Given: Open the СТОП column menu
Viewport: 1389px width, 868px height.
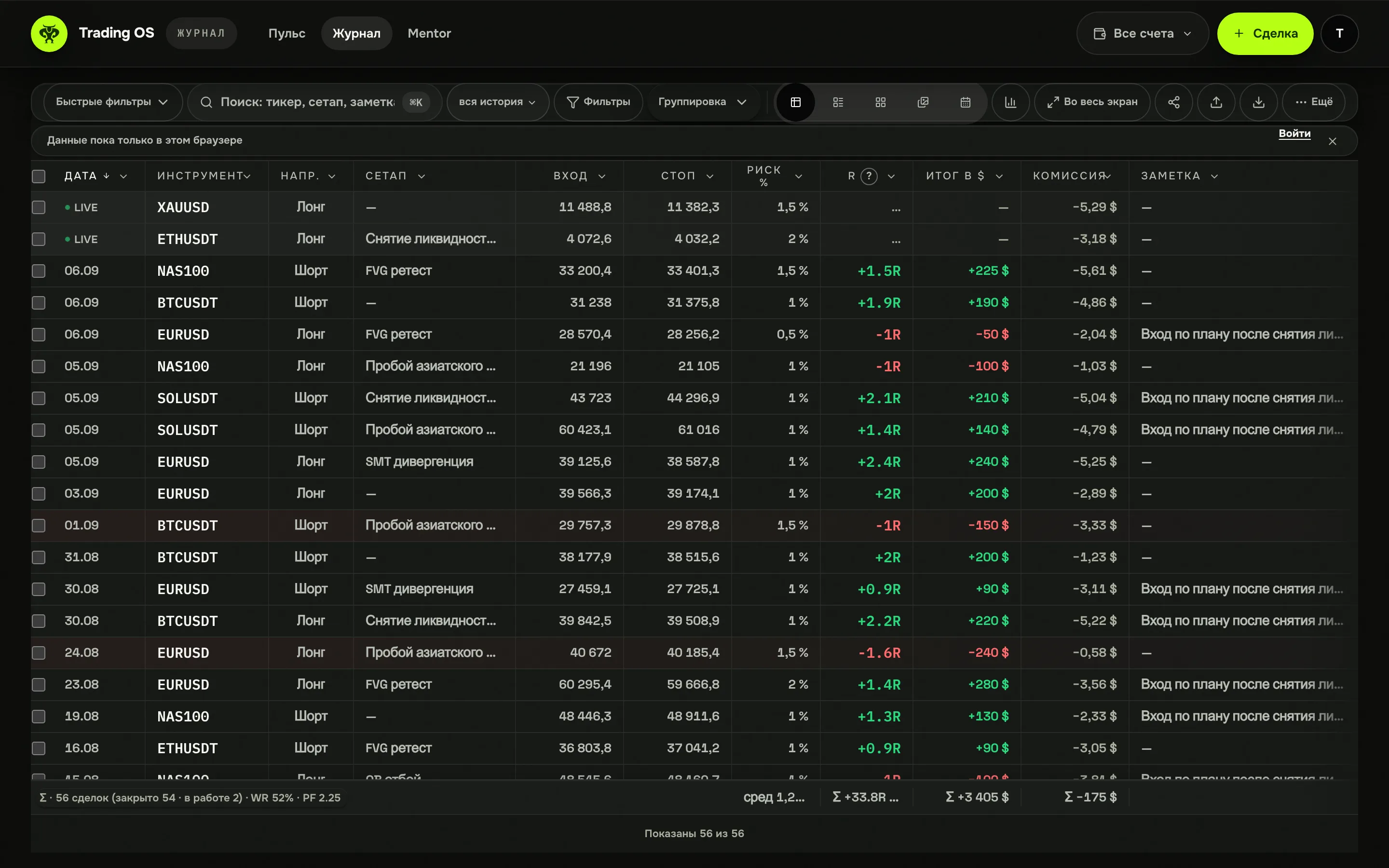Looking at the screenshot, I should point(710,176).
